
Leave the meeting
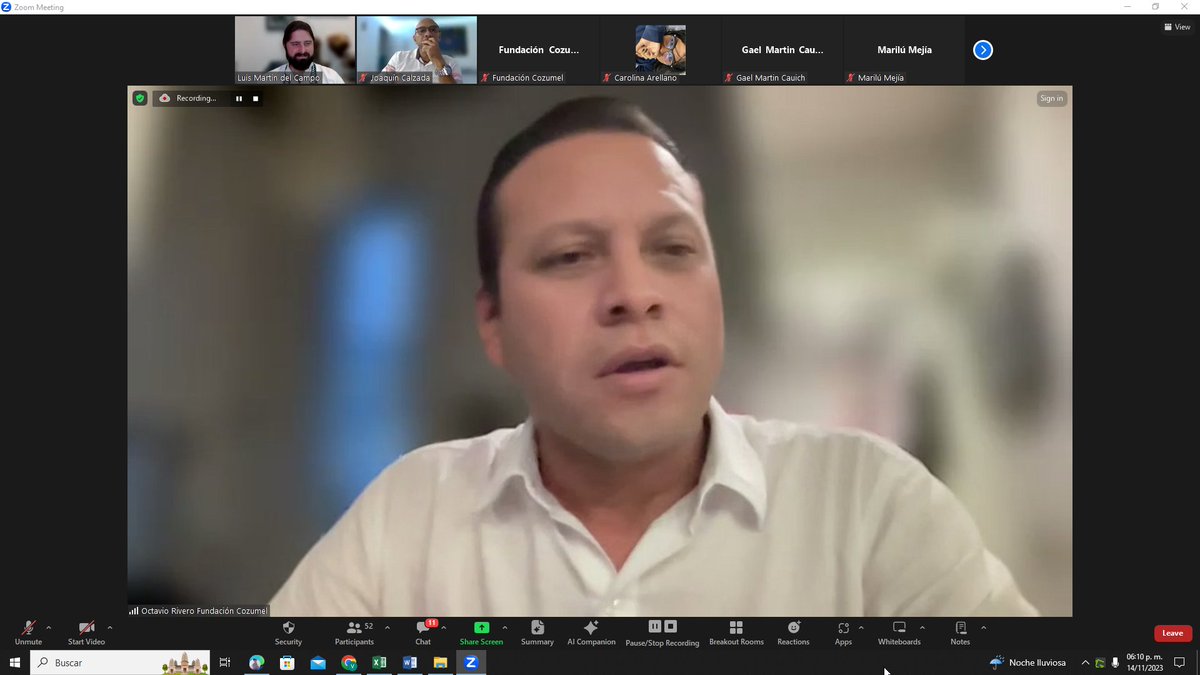click(x=1172, y=633)
